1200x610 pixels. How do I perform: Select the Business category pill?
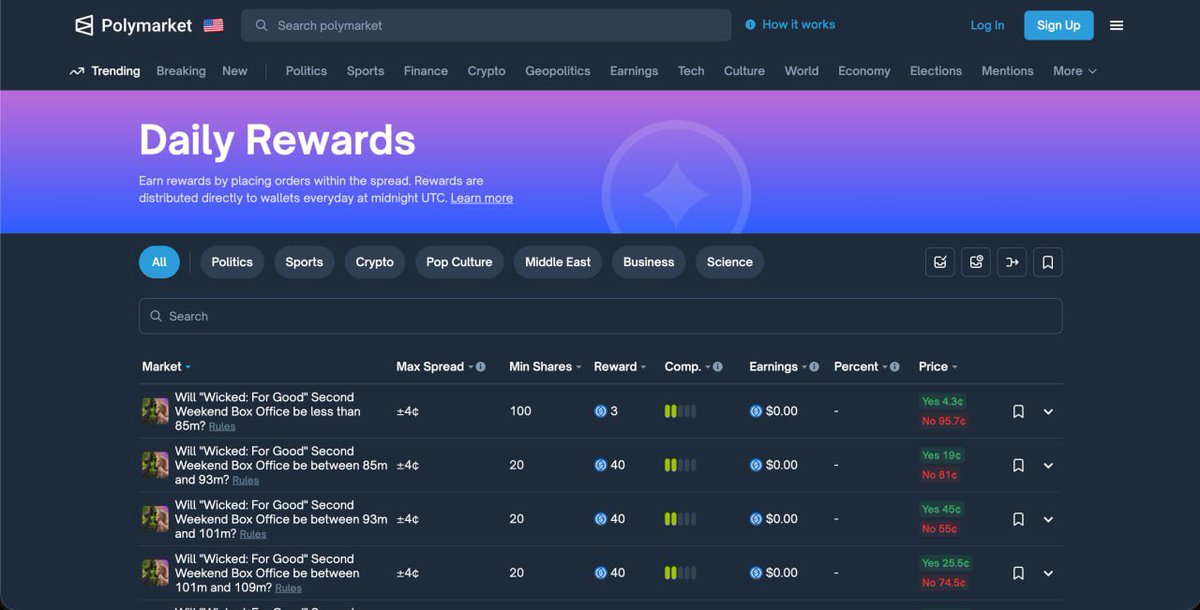point(649,262)
